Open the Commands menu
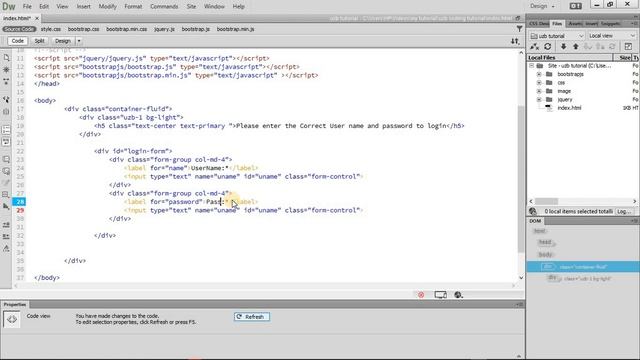This screenshot has height=360, width=640. 164,7
